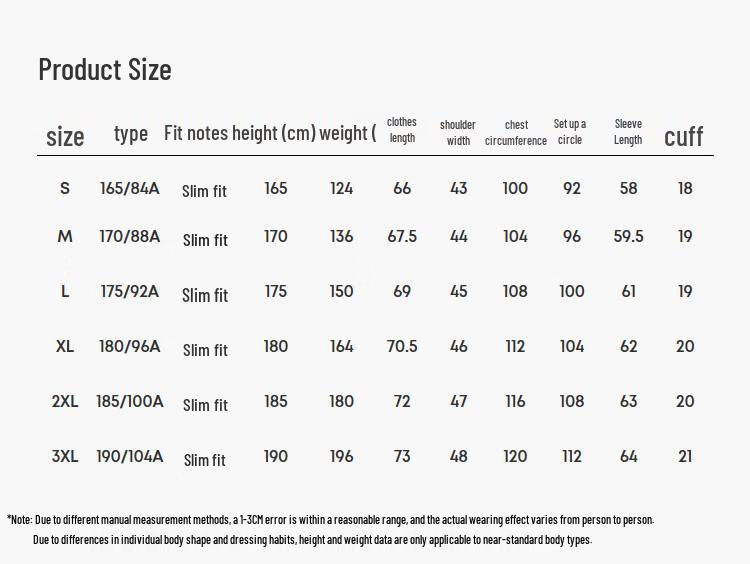
Task: Click the measurement error note text
Action: click(x=330, y=519)
